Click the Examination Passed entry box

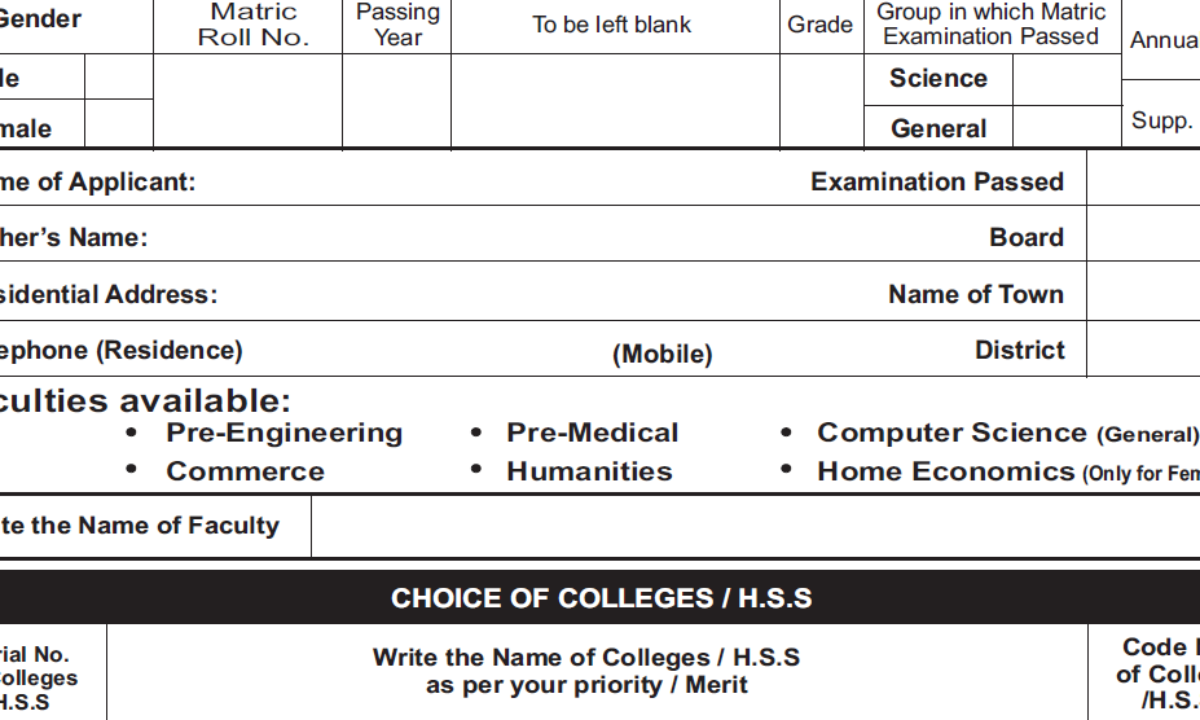[x=1142, y=180]
